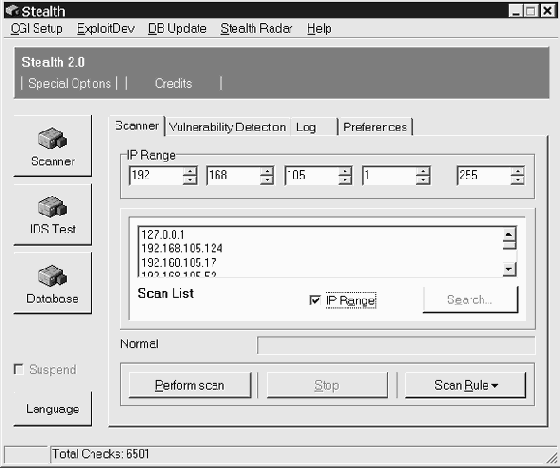Image resolution: width=560 pixels, height=468 pixels.
Task: Select 192.168.105.124 in scan list
Action: click(182, 248)
